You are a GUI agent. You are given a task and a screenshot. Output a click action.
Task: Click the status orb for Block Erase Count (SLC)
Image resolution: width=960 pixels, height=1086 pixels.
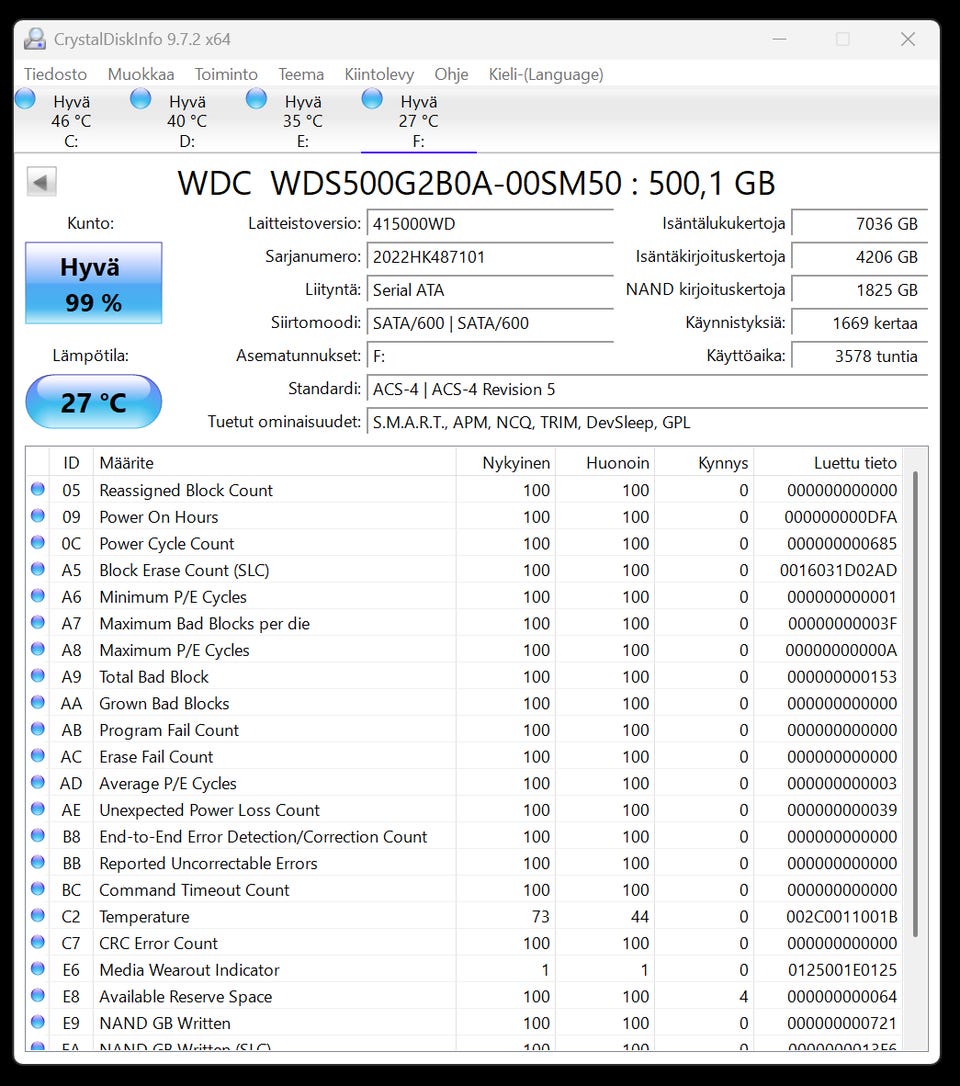point(38,569)
